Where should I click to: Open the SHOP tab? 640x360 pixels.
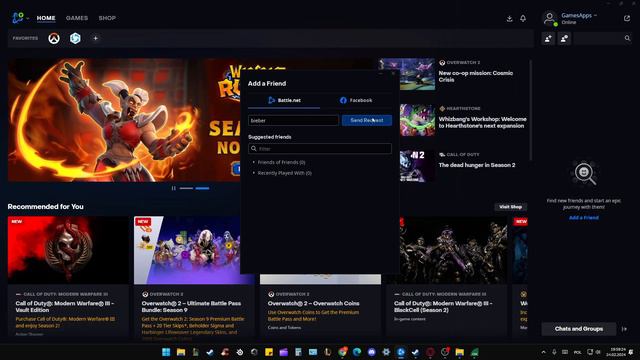tap(107, 18)
